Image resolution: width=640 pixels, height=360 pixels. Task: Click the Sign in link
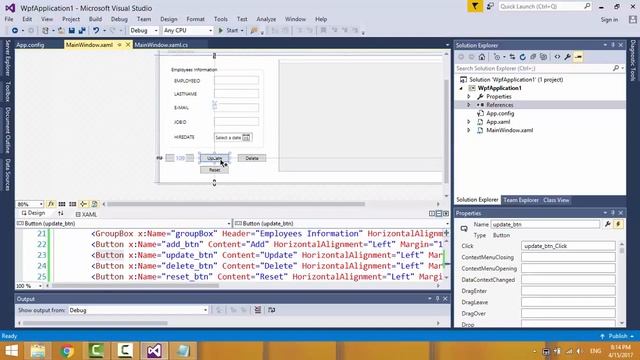pyautogui.click(x=609, y=20)
